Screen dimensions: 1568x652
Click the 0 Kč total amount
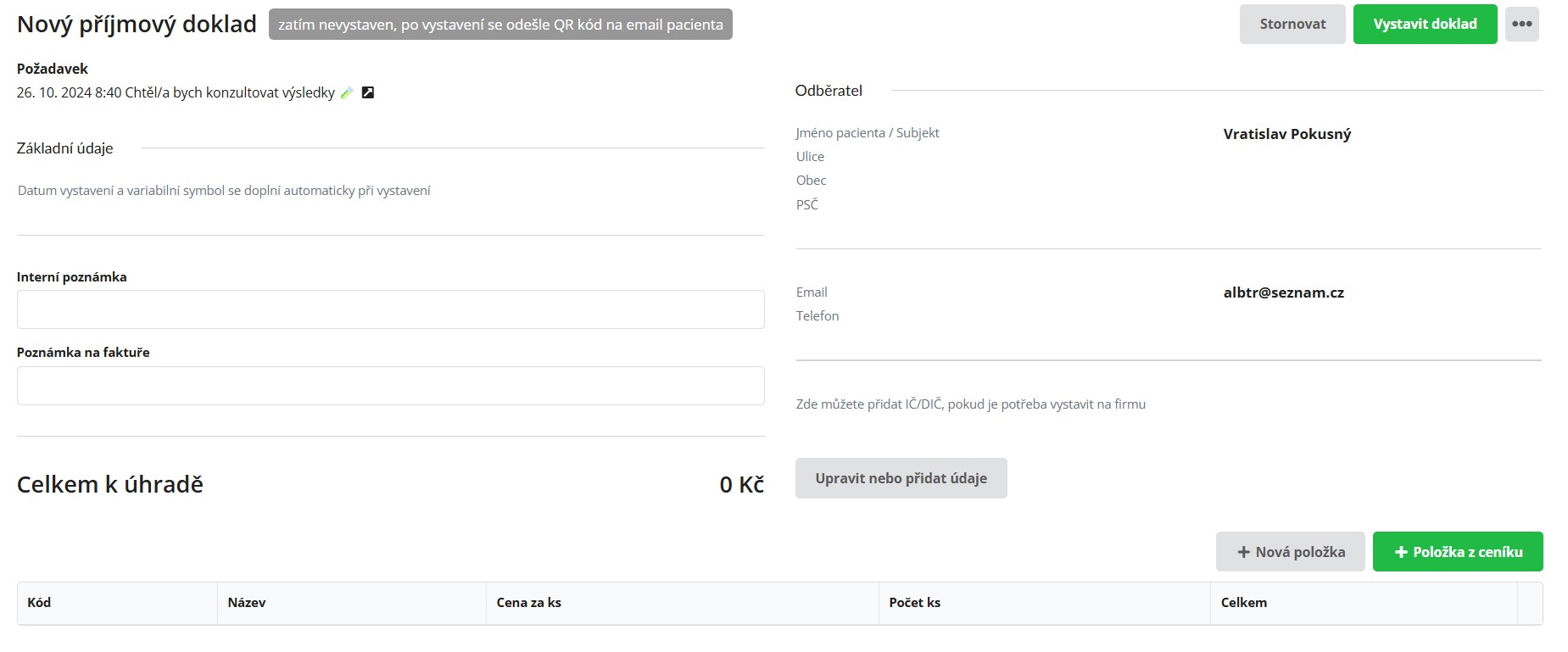741,485
